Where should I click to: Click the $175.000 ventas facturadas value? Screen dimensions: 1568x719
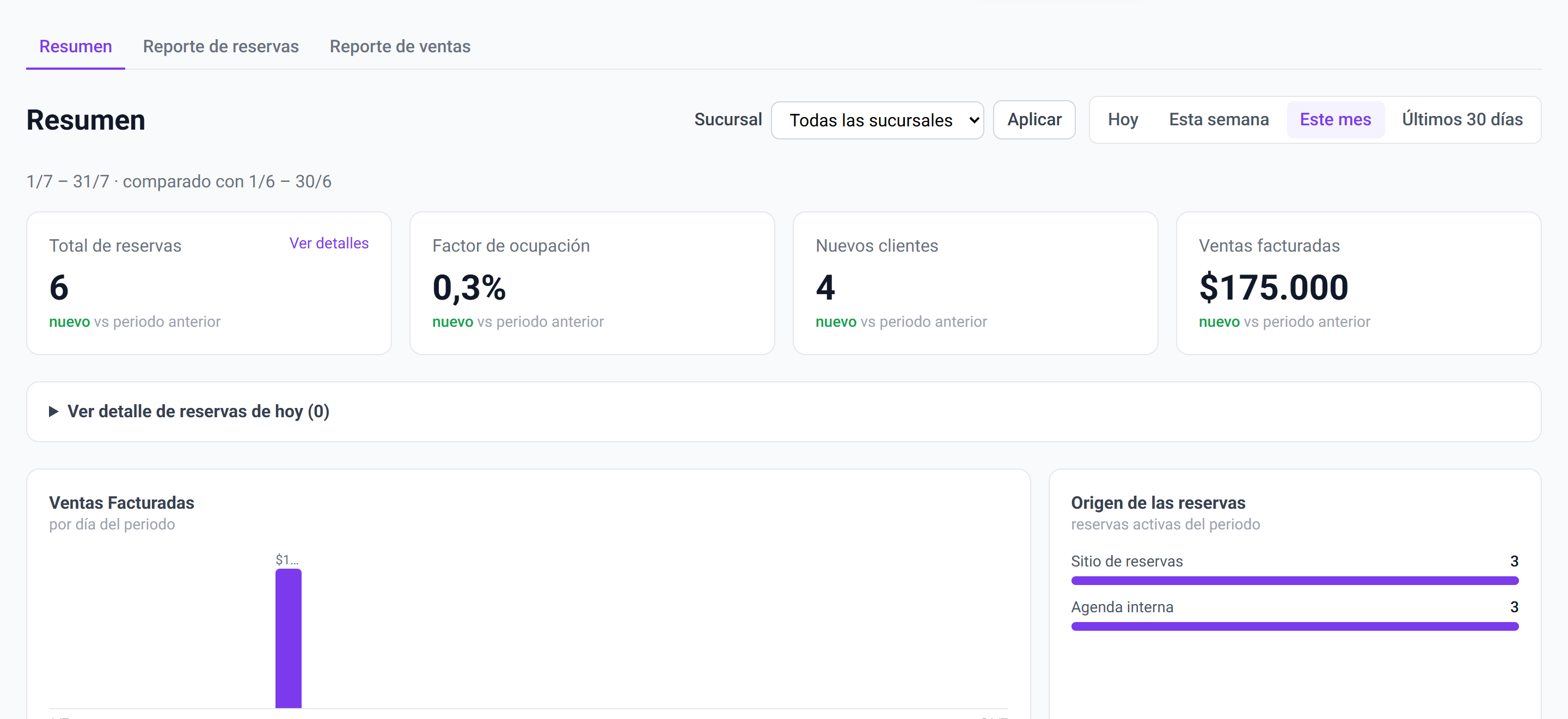(1273, 288)
